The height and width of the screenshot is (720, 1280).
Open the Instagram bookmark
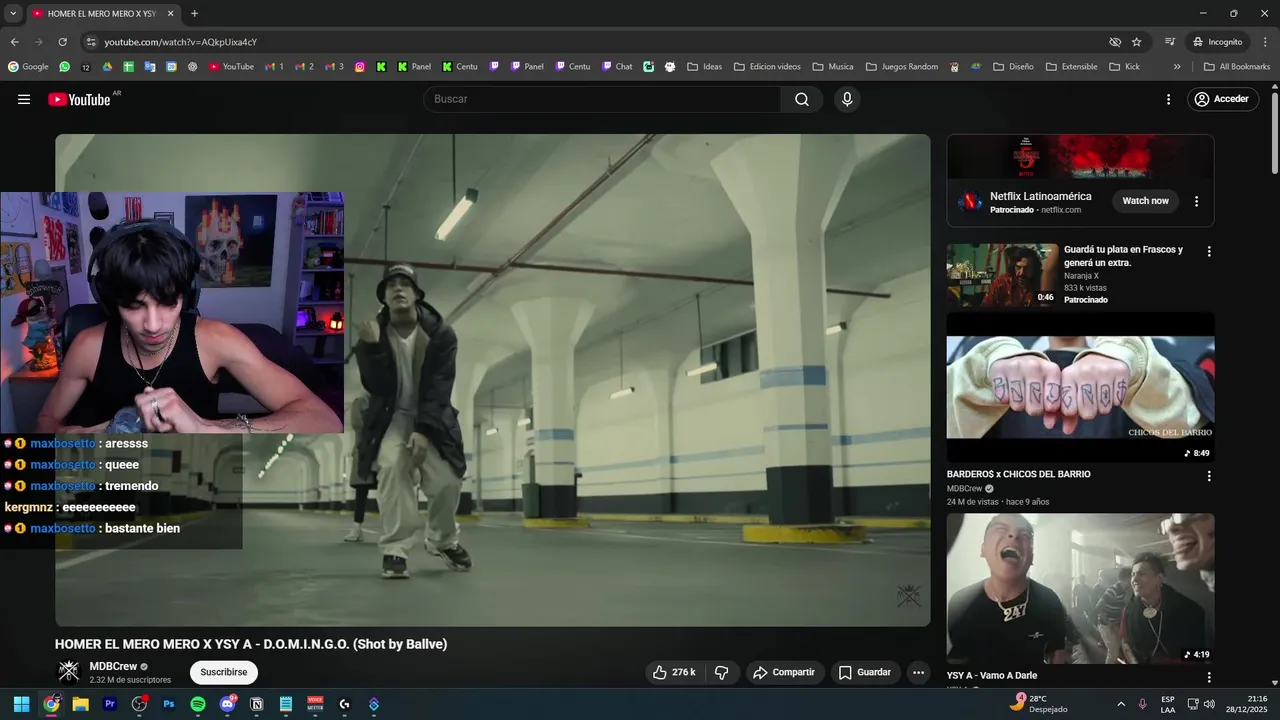pos(360,67)
